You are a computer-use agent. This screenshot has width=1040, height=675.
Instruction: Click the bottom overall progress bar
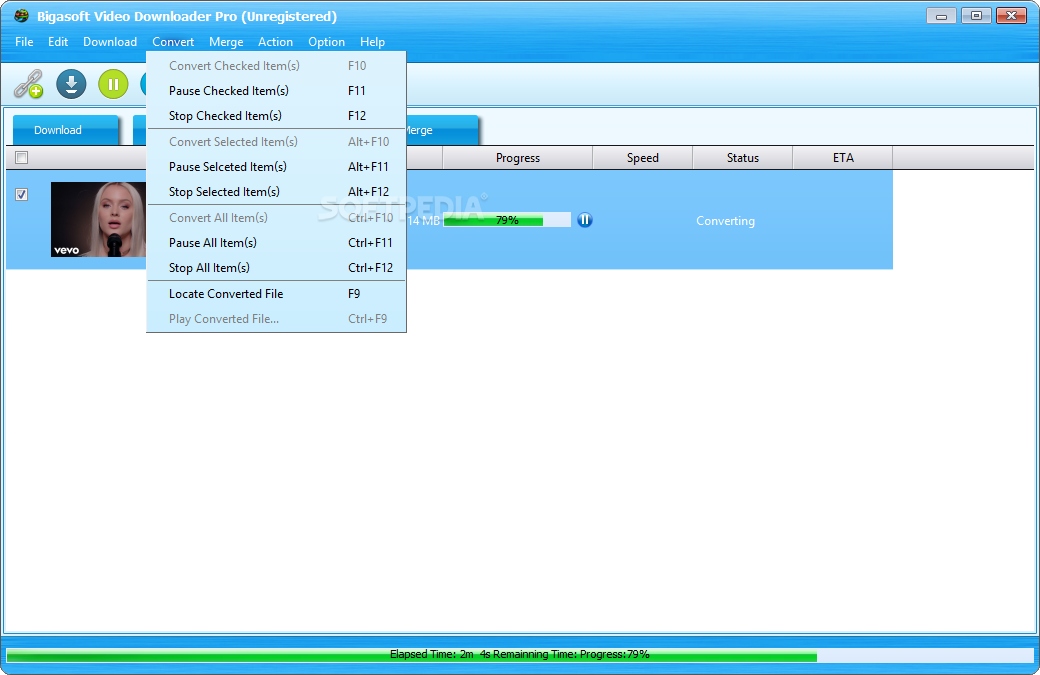point(520,655)
